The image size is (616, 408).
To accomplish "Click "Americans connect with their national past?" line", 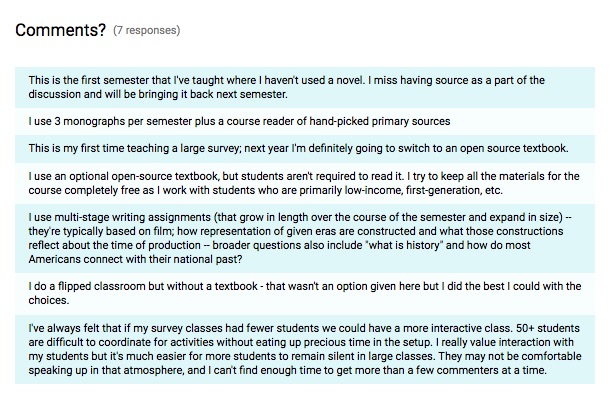I will pos(135,260).
